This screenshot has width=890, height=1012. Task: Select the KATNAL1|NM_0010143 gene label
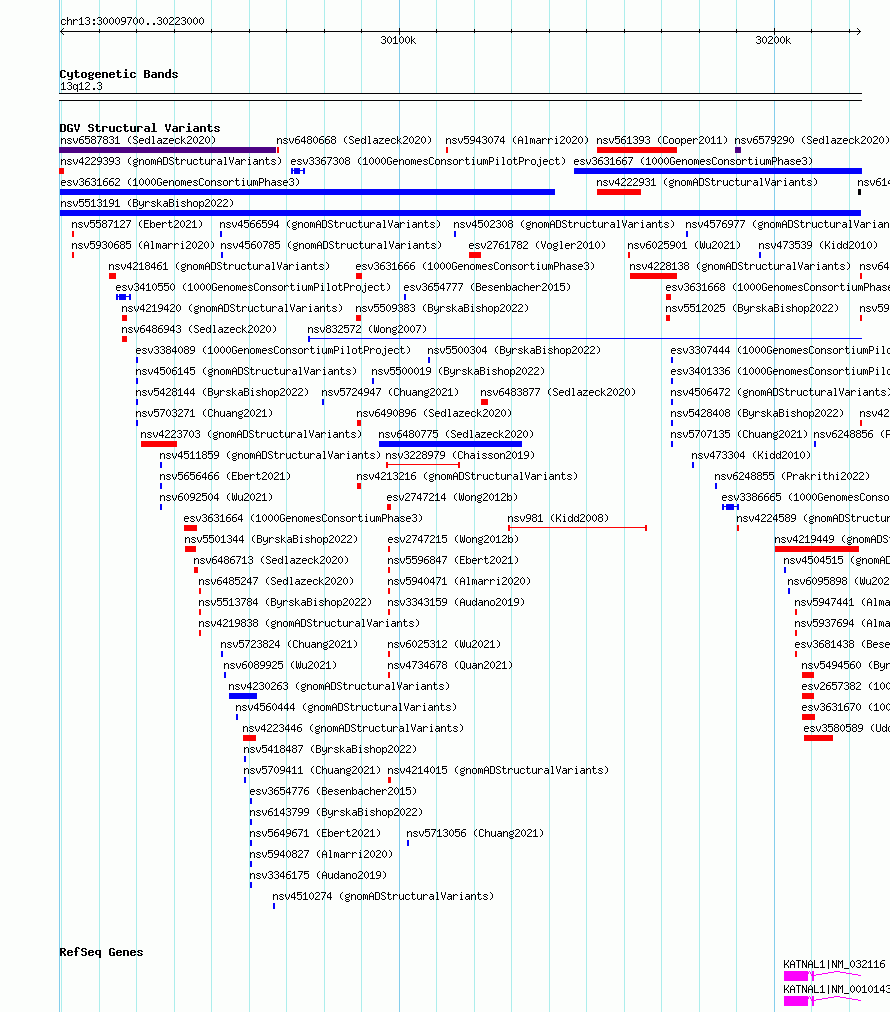click(x=836, y=989)
